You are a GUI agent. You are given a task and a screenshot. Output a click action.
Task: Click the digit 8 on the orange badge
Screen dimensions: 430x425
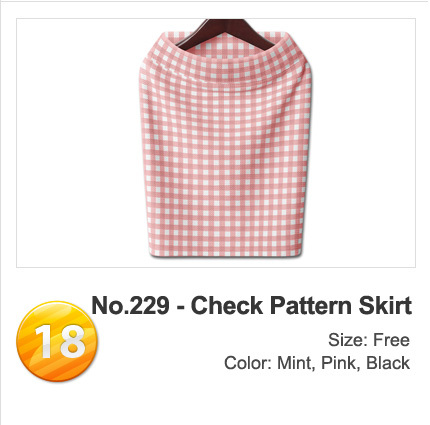tap(73, 341)
